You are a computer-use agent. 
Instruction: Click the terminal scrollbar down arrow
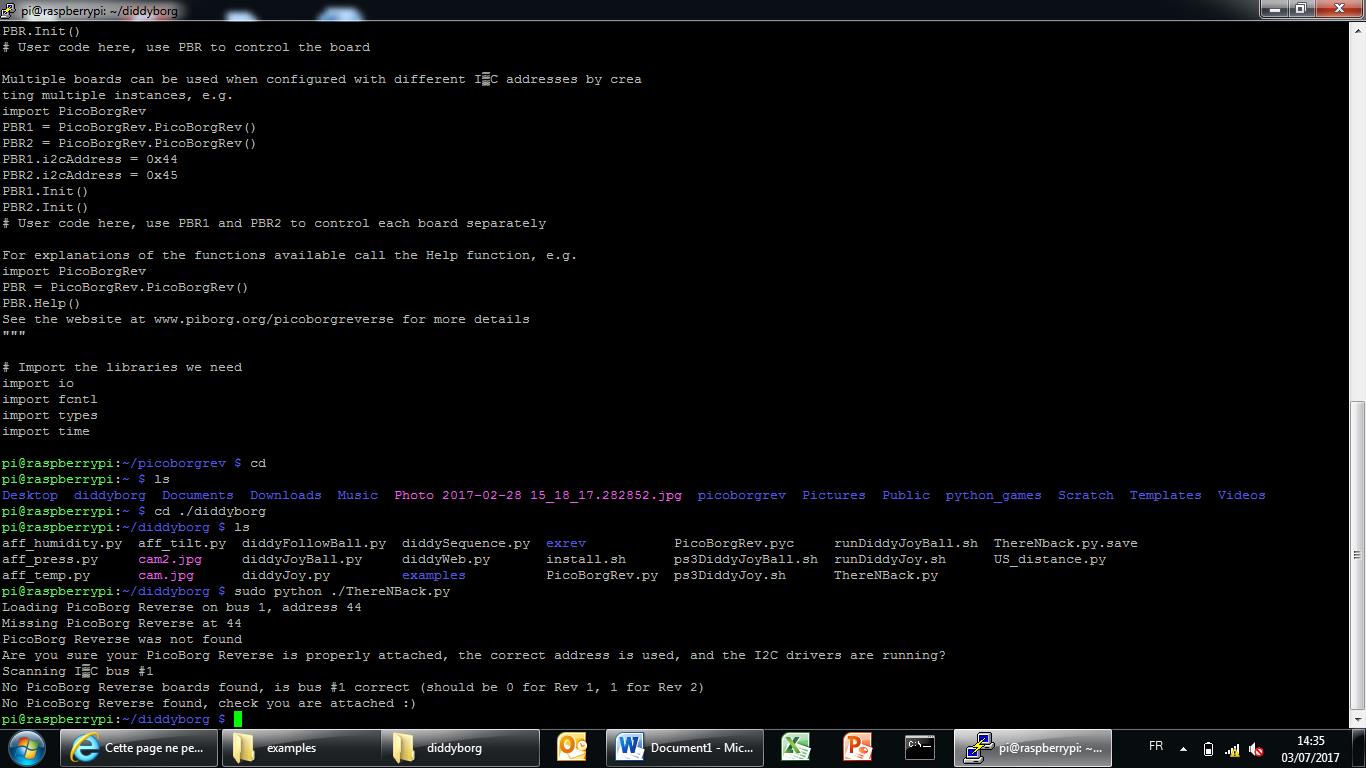1357,720
